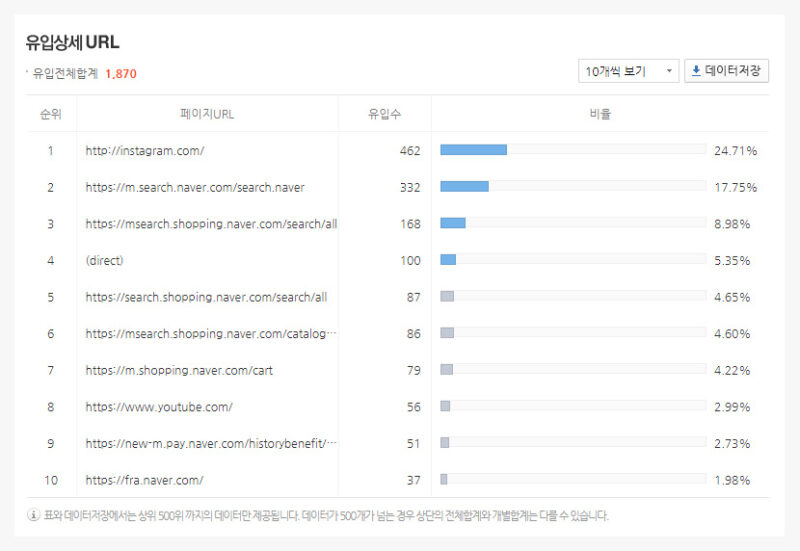
Task: Click the data save download icon
Action: [x=696, y=71]
